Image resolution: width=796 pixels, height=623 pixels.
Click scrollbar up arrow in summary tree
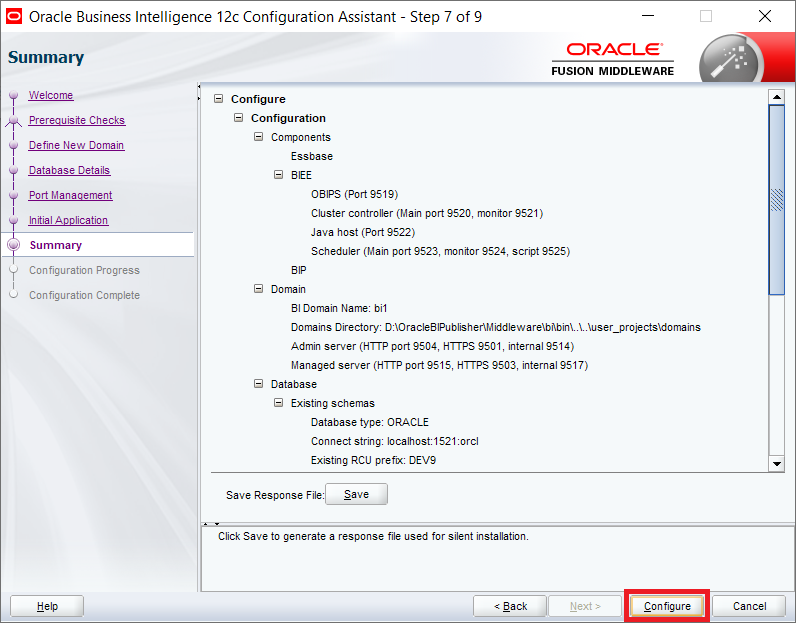click(777, 96)
